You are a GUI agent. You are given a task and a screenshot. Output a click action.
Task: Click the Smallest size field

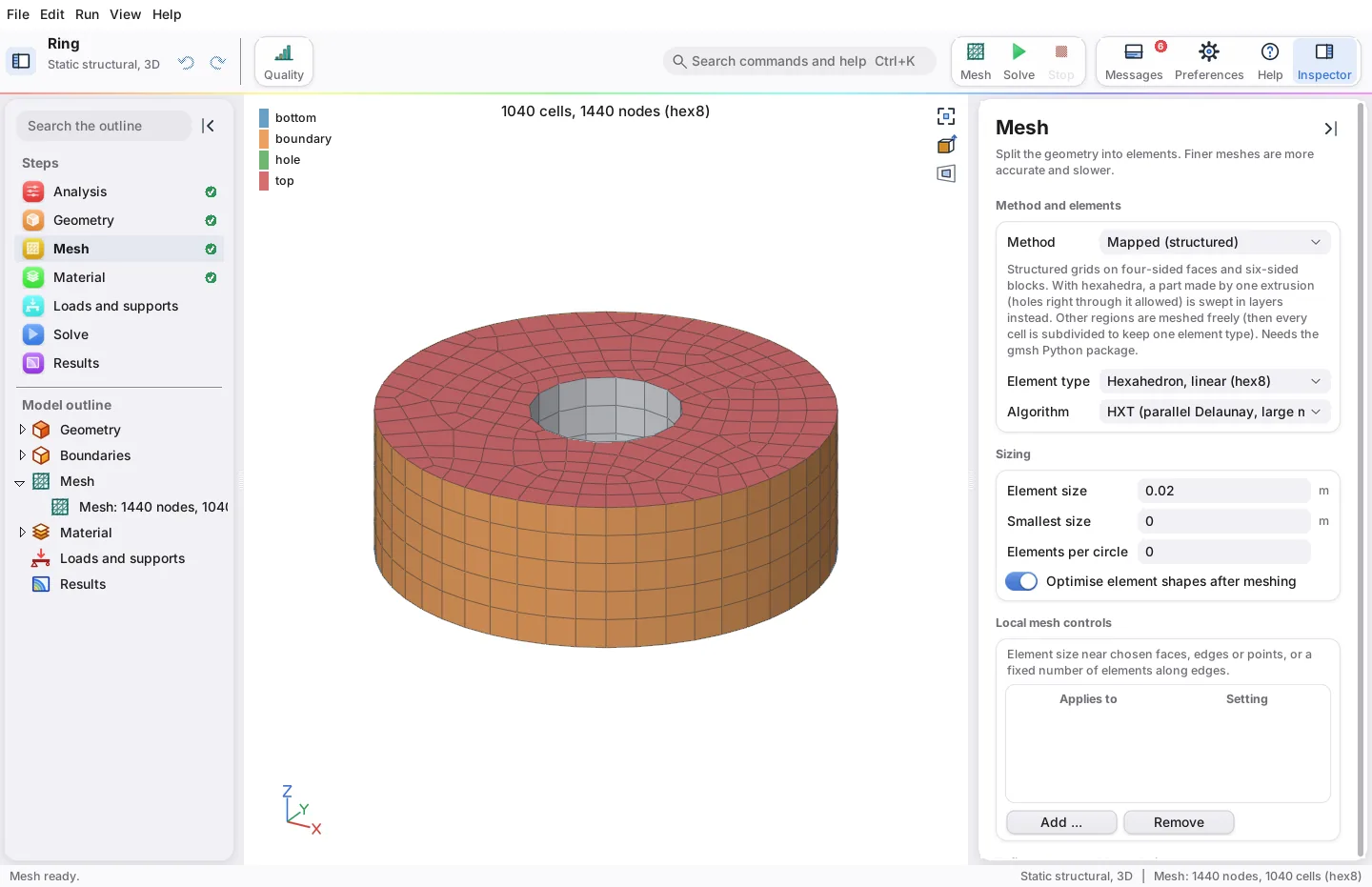click(1224, 521)
